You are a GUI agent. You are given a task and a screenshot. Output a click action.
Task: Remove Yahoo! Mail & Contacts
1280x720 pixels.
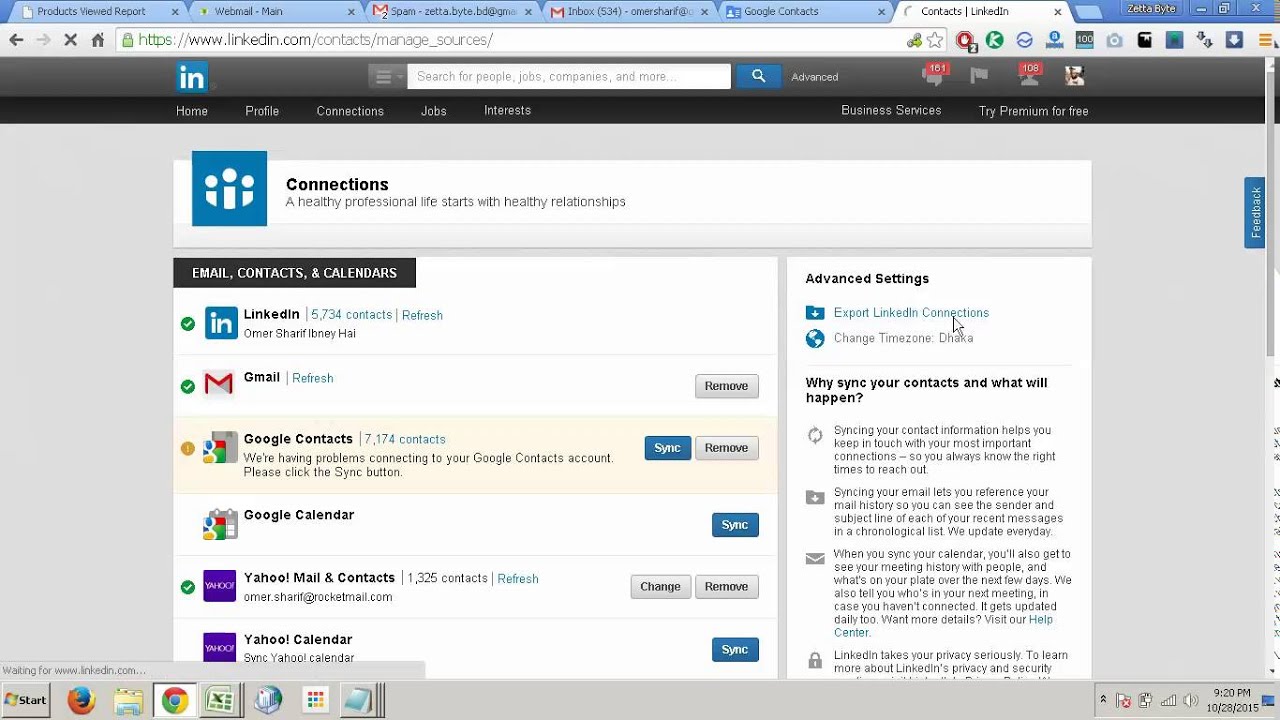click(726, 587)
